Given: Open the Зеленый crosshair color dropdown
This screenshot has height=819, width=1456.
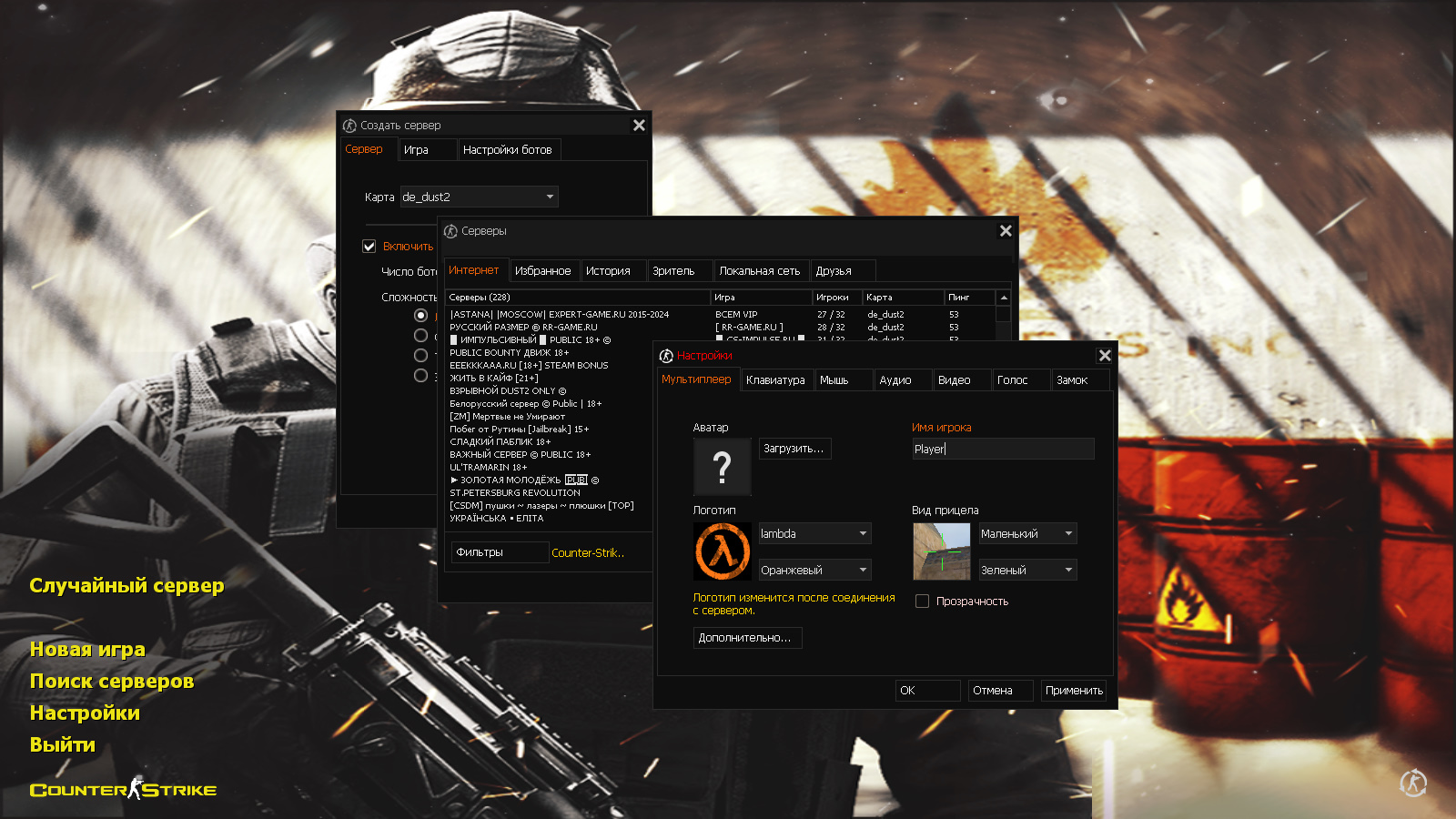Looking at the screenshot, I should (x=1027, y=571).
